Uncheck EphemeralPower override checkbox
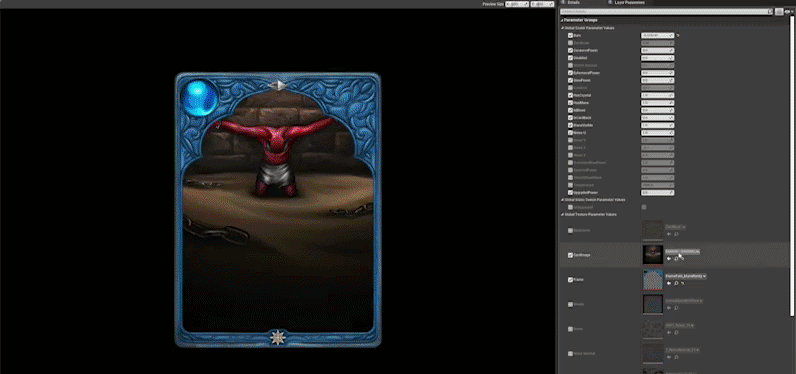796x374 pixels. coord(571,73)
